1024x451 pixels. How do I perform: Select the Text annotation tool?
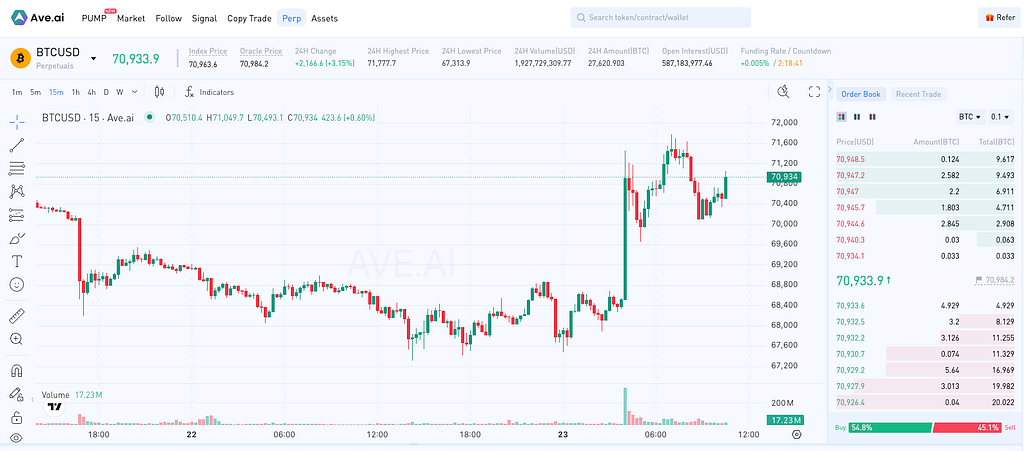(17, 261)
